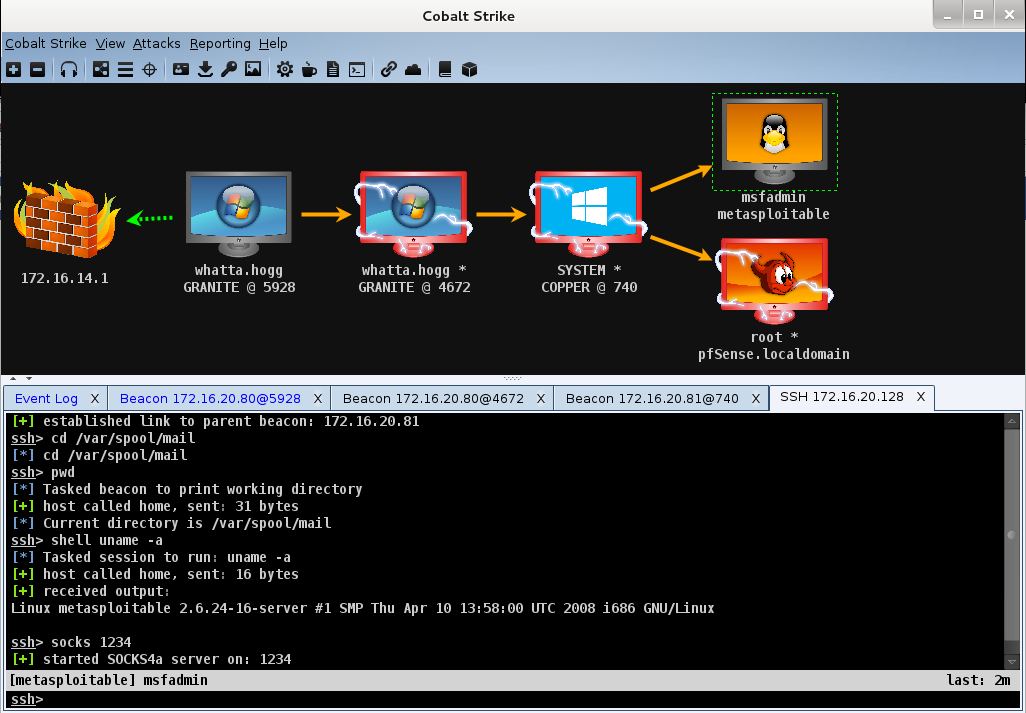Image resolution: width=1026 pixels, height=713 pixels.
Task: Select the SYSTEM COPPER @ 740 beacon node
Action: [x=587, y=212]
